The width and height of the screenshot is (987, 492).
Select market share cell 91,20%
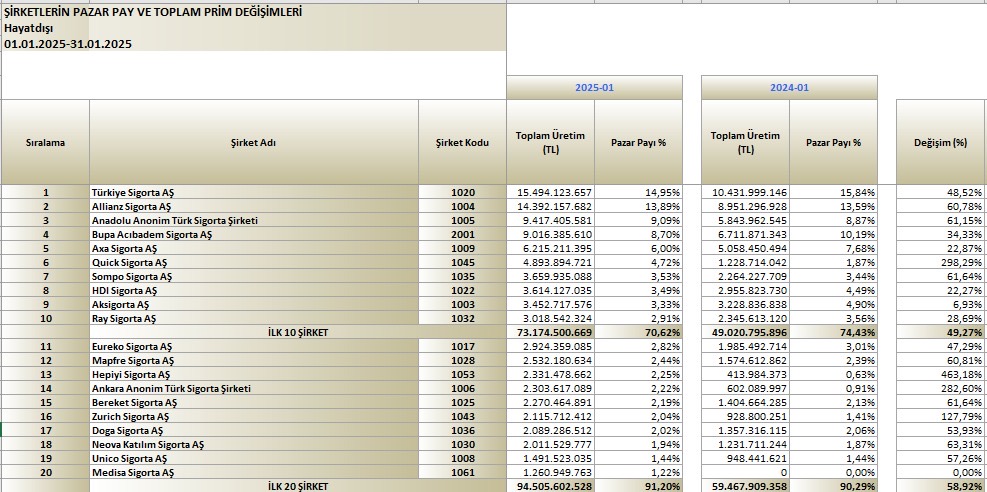(x=638, y=486)
